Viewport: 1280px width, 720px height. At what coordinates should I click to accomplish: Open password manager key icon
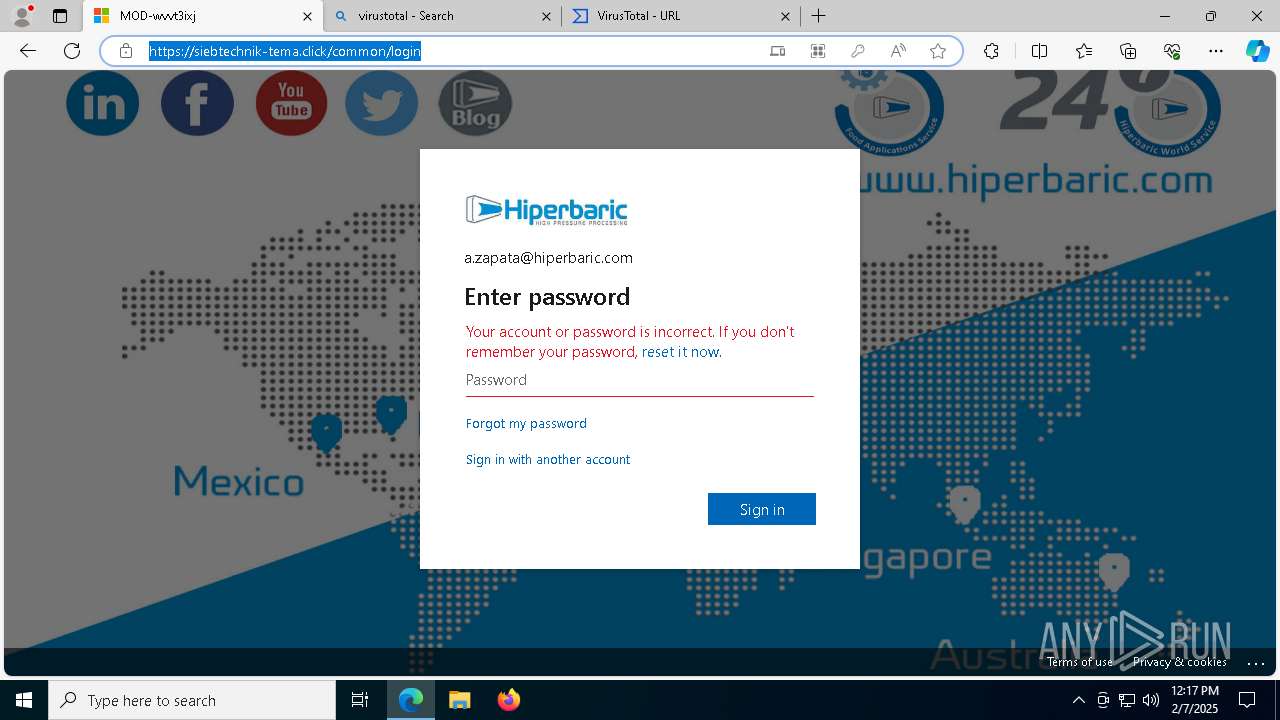click(858, 51)
